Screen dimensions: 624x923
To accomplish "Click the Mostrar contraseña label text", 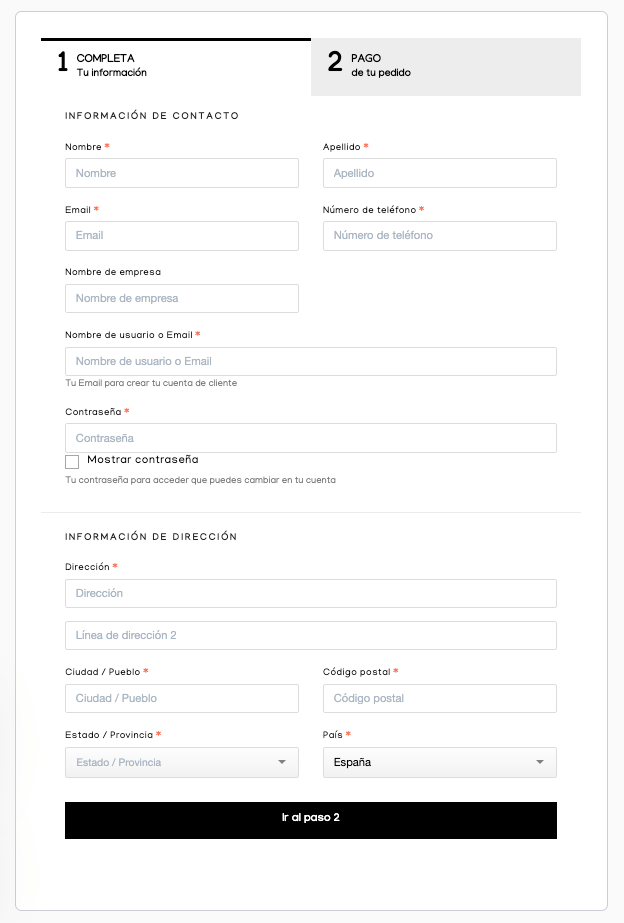I will [x=143, y=460].
